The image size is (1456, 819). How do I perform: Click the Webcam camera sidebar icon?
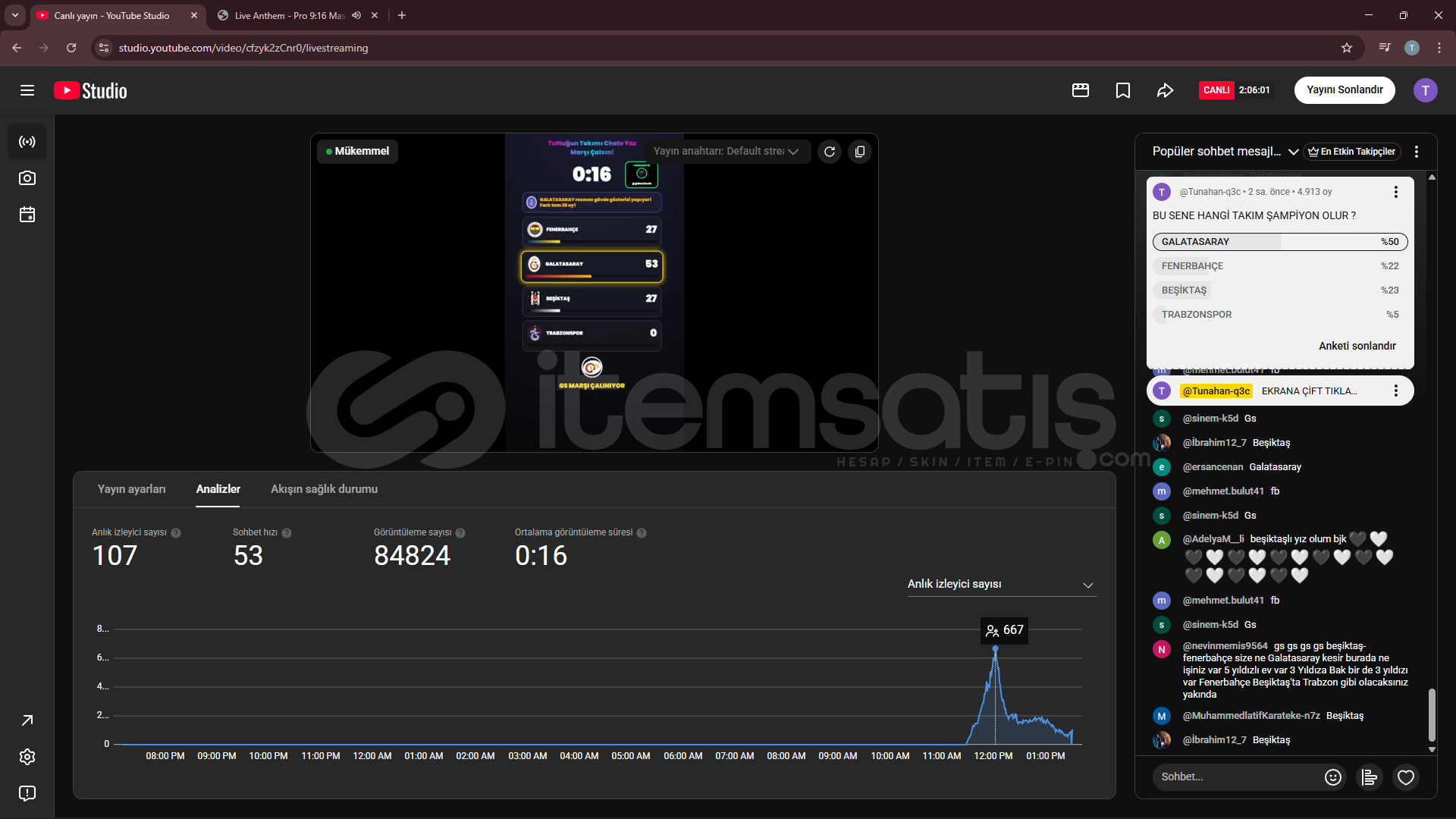click(27, 178)
